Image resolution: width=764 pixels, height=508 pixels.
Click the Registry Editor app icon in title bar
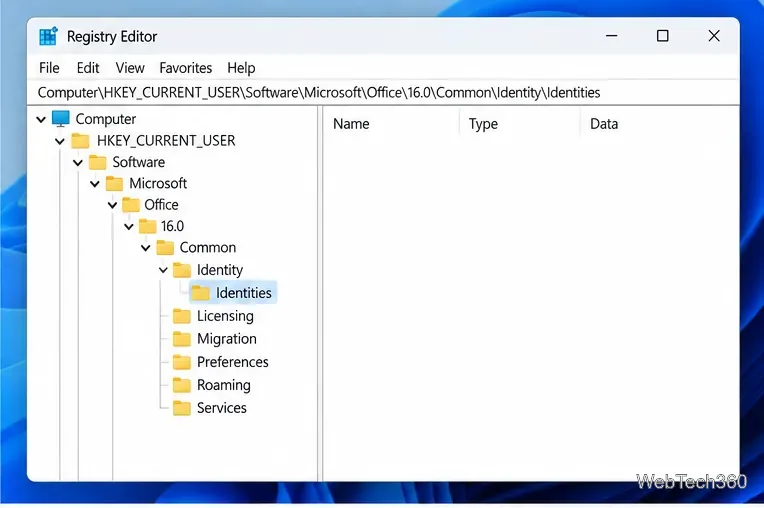[48, 37]
